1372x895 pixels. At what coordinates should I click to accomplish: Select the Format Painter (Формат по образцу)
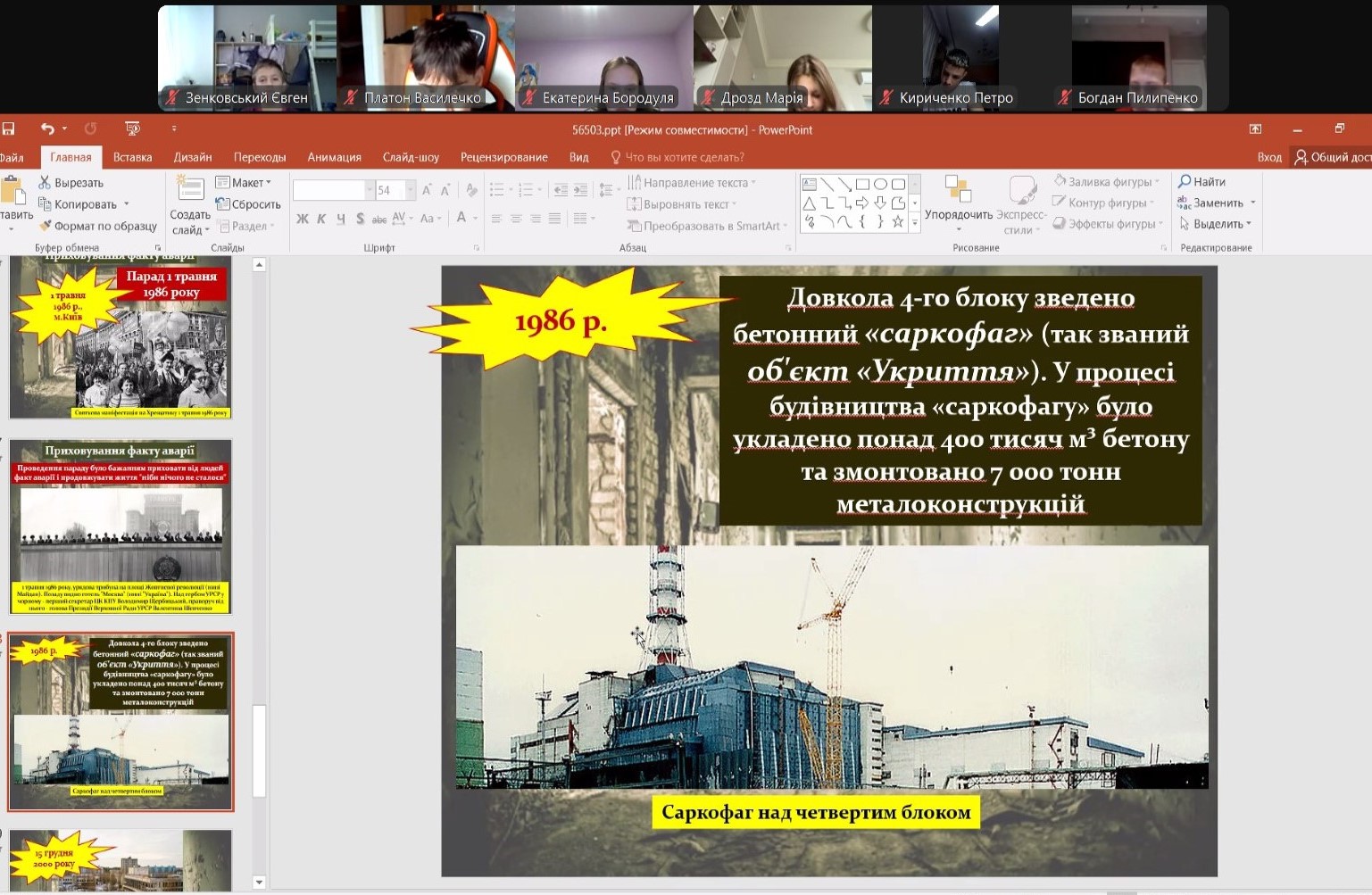tap(98, 226)
